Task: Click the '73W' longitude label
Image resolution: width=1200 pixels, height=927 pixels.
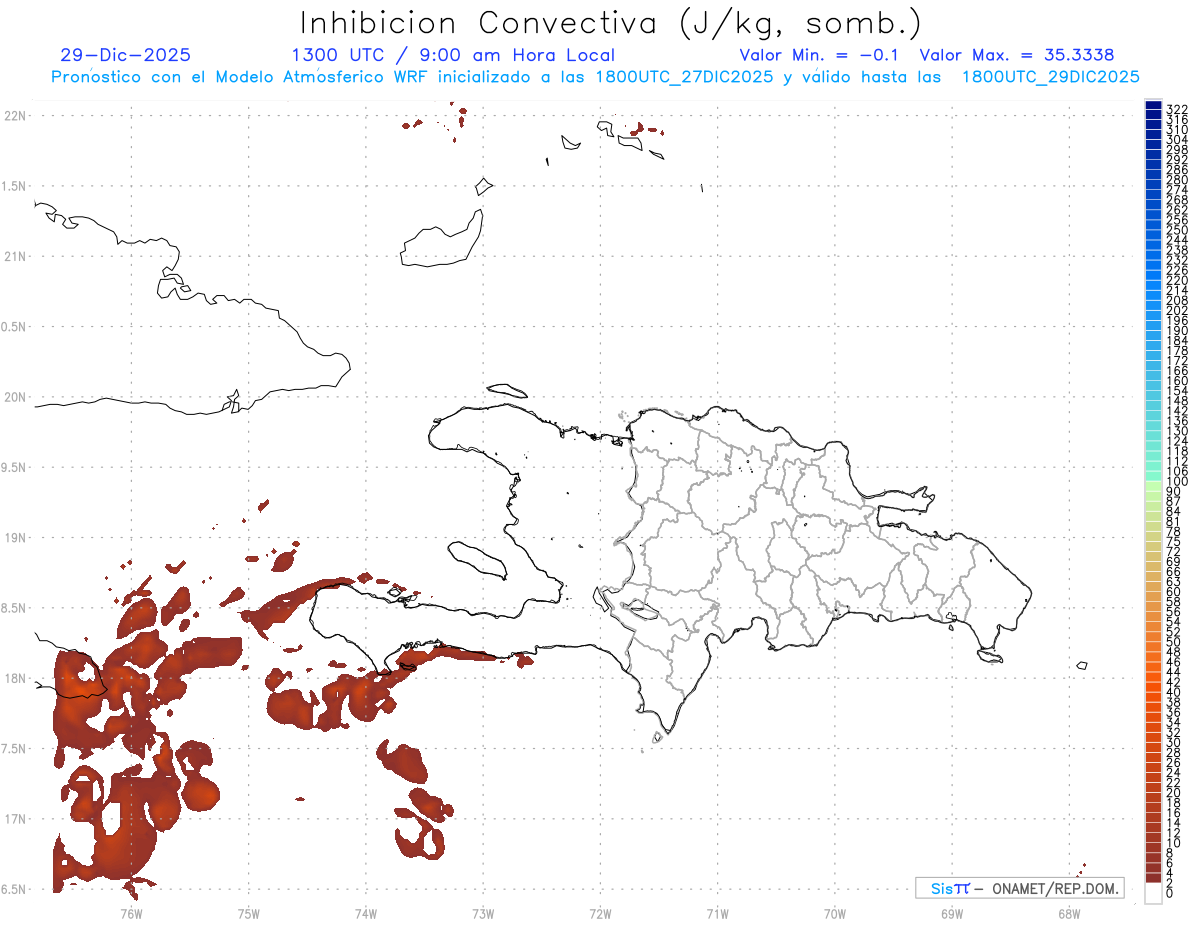Action: 483,914
